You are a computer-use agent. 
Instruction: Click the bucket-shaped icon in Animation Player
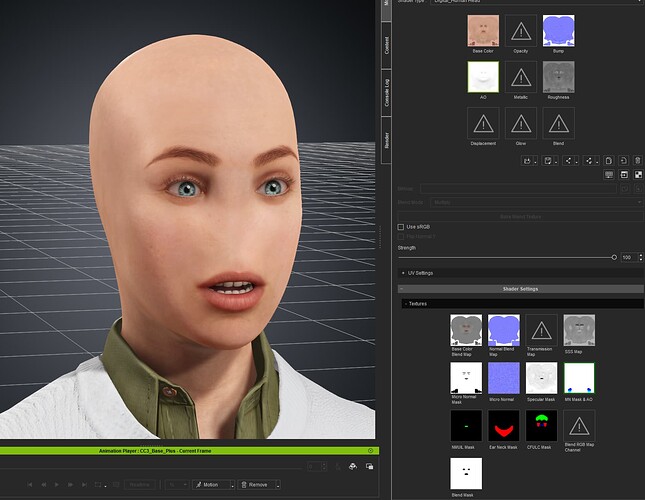tap(353, 466)
